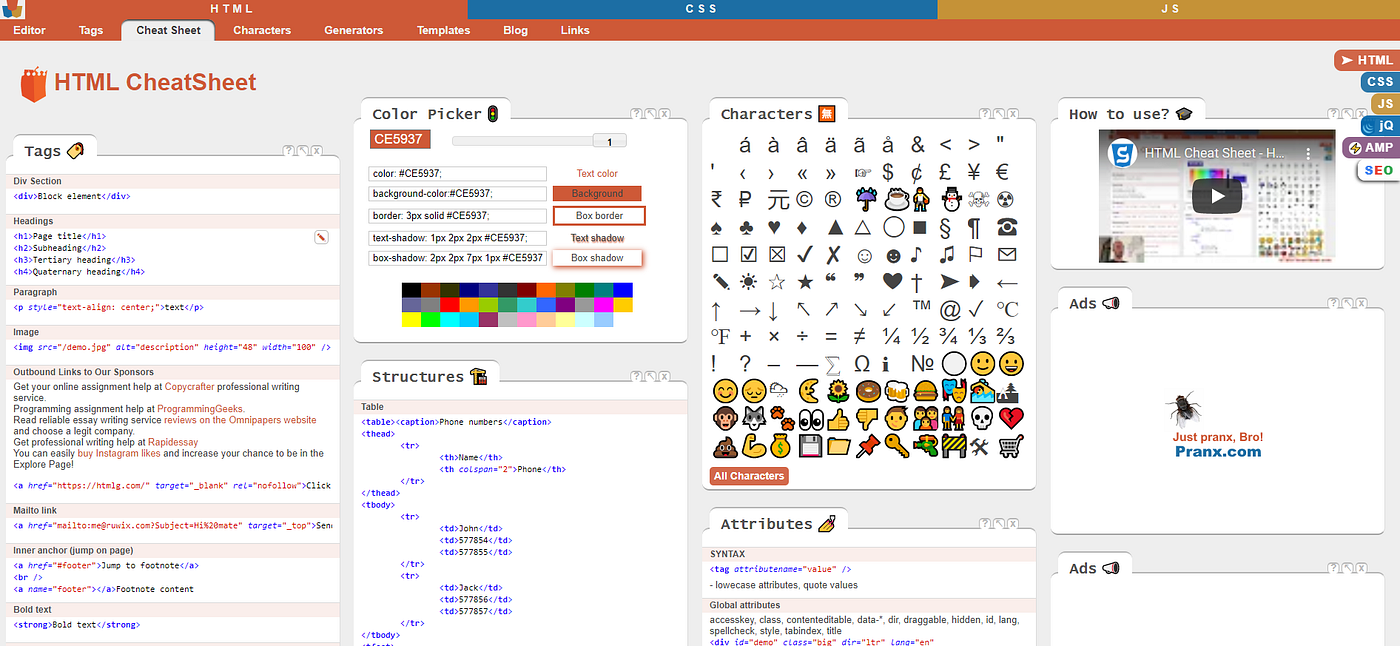
Task: Select the copyright symbol character
Action: coord(805,200)
